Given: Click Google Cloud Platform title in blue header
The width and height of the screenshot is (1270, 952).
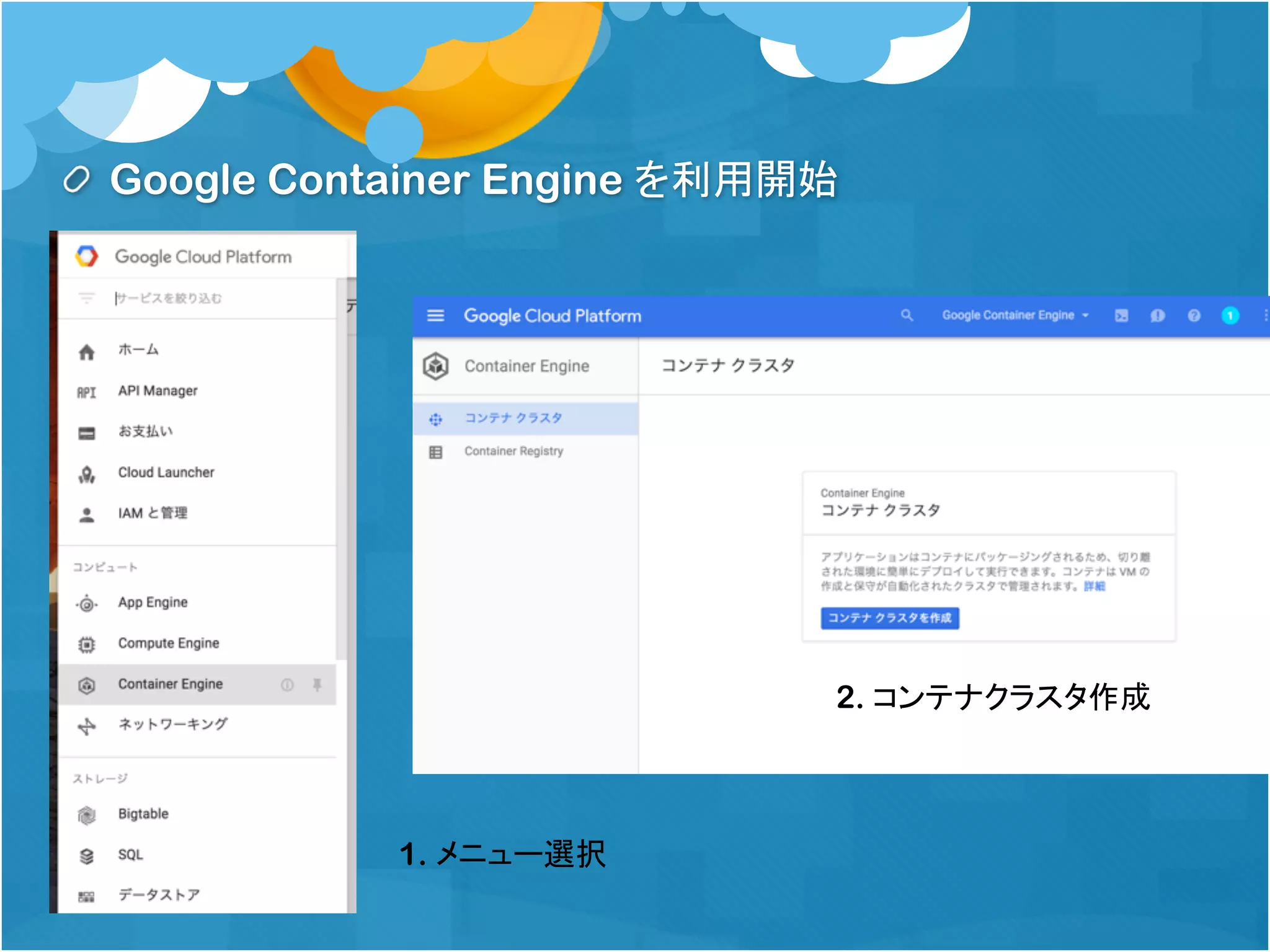Looking at the screenshot, I should (x=553, y=315).
